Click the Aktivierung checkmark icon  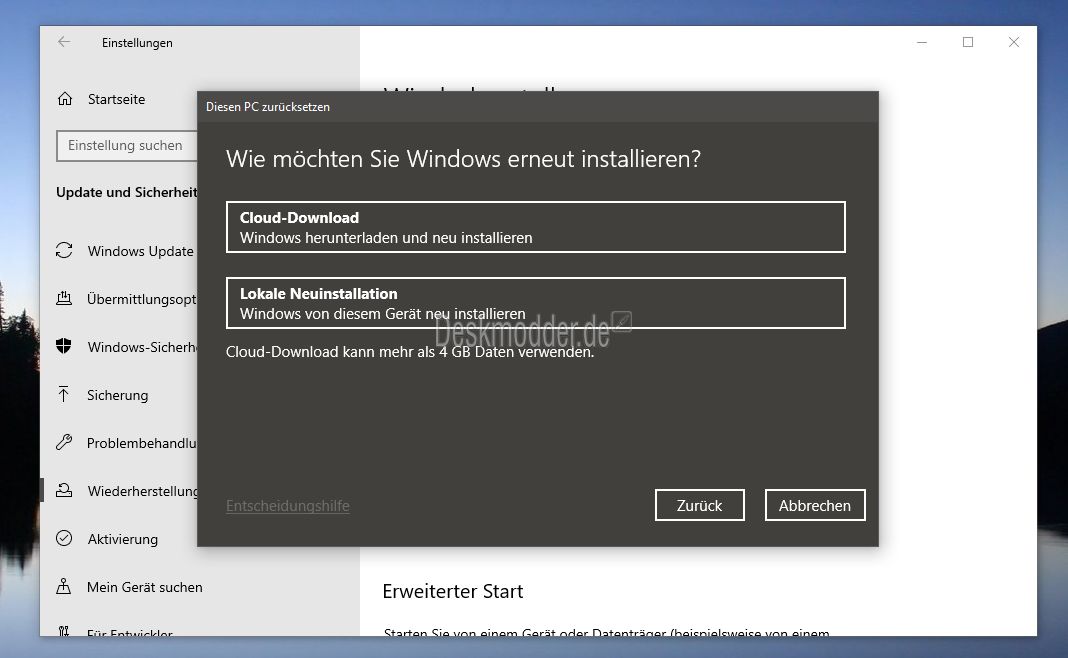pyautogui.click(x=64, y=538)
